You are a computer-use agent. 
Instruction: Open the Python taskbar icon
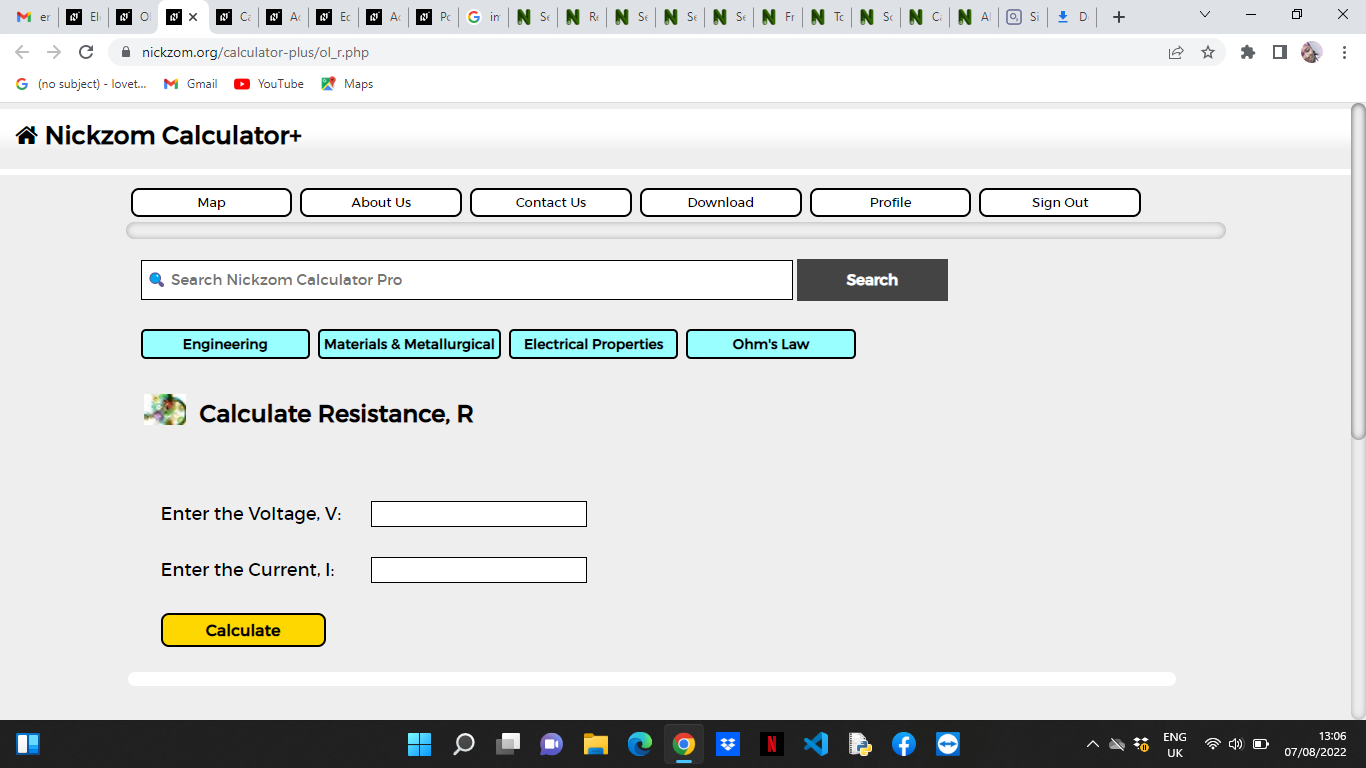pyautogui.click(x=860, y=744)
